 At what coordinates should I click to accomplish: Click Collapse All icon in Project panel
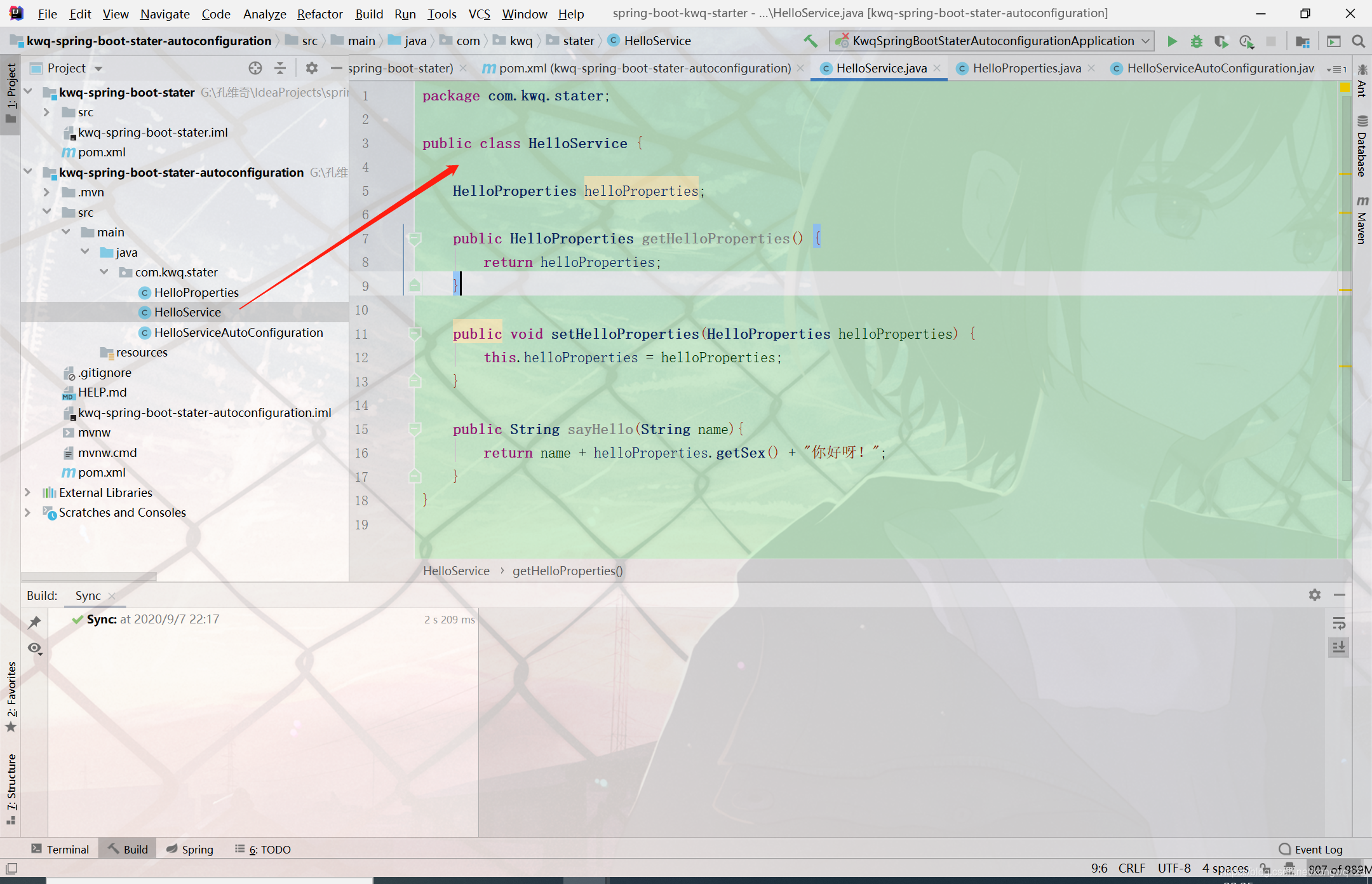pos(280,68)
